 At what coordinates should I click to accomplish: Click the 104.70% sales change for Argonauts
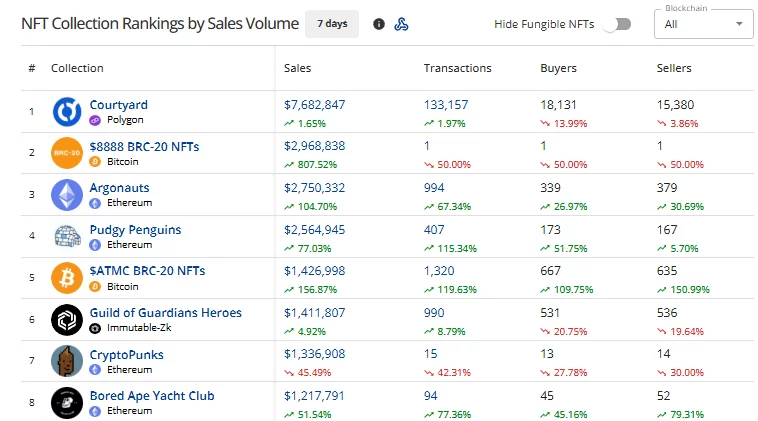(317, 207)
